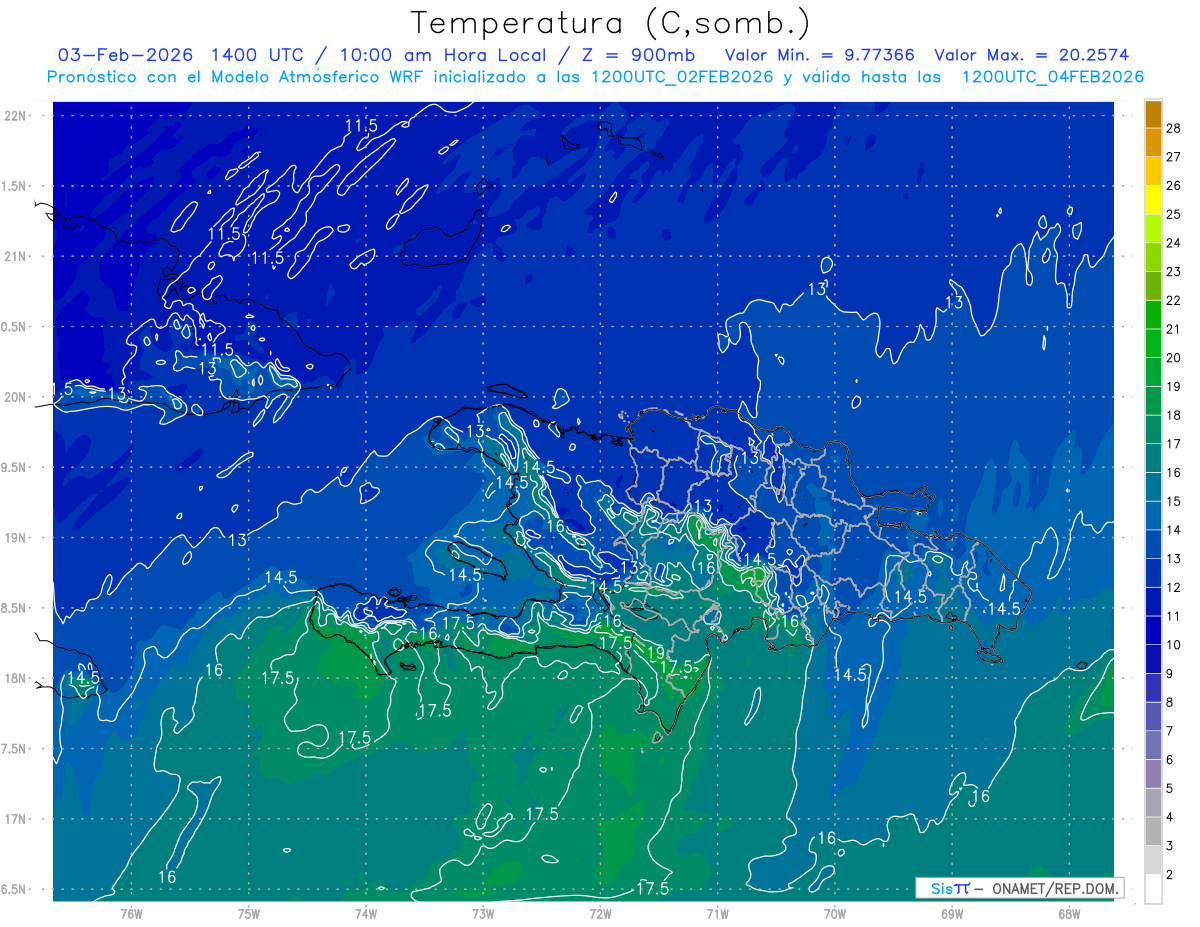Select initialization time '1200UTC_02FEB2026'
Screen dimensions: 1200x927
pyautogui.click(x=682, y=77)
